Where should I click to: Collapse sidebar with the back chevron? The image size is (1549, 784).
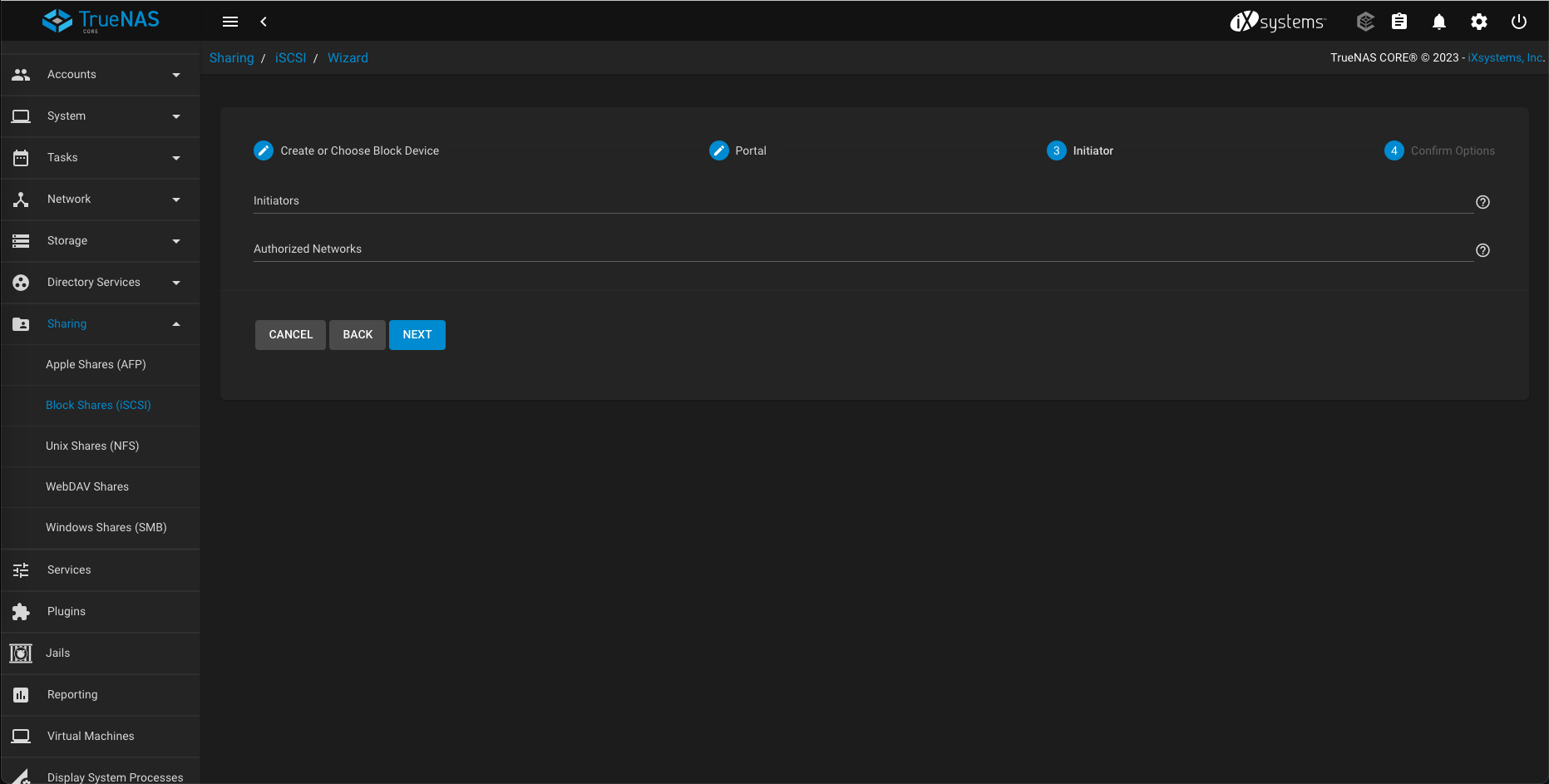click(264, 22)
